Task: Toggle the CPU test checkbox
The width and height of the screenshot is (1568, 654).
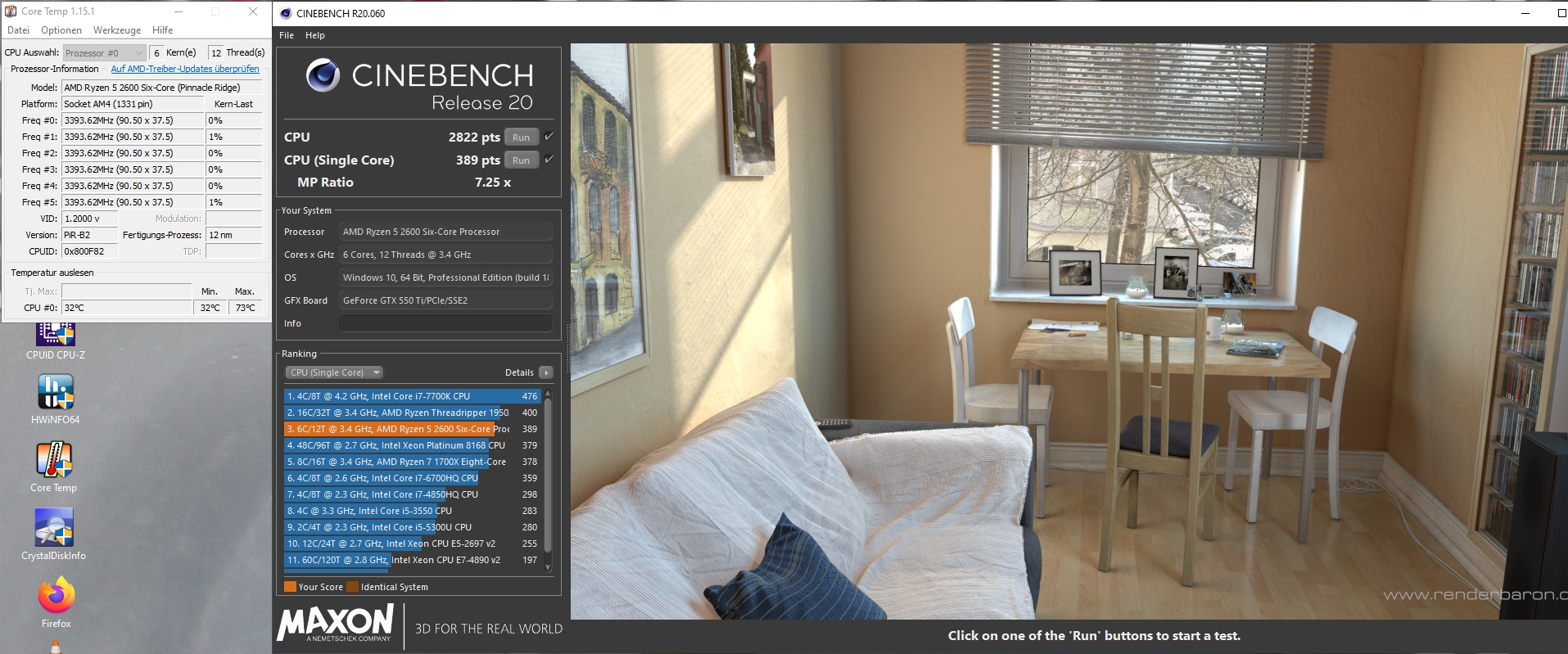Action: [549, 137]
